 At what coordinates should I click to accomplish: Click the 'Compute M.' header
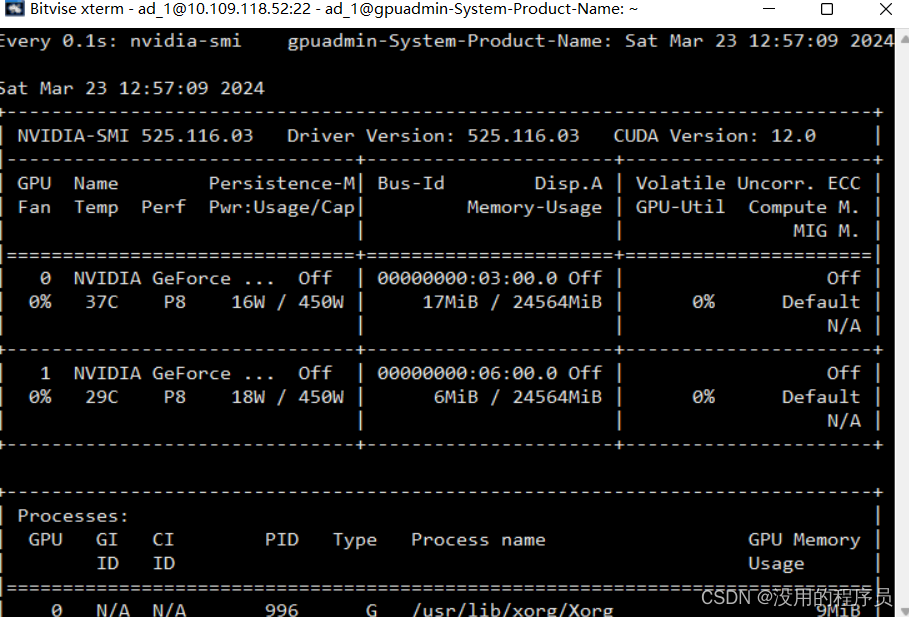(804, 207)
